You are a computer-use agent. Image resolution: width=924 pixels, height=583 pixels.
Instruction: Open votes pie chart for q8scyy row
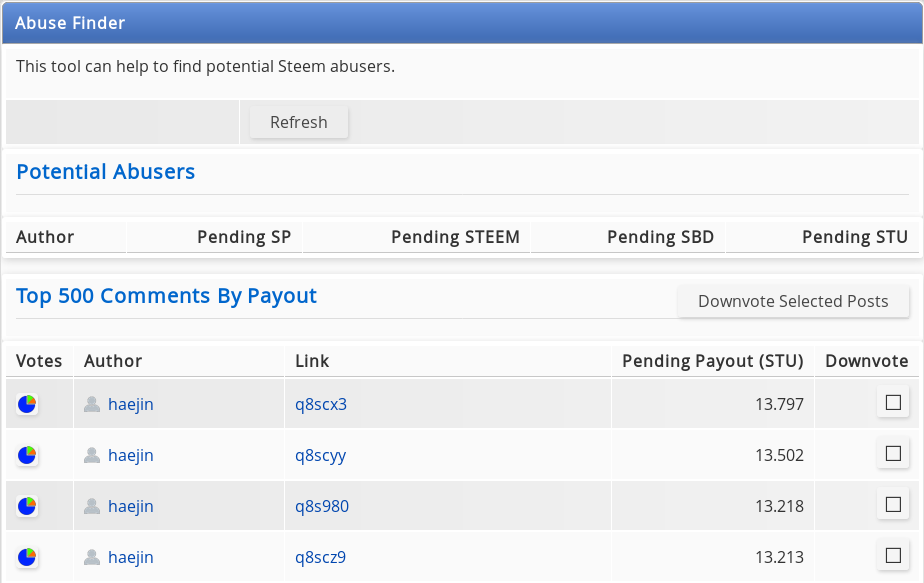(x=27, y=455)
